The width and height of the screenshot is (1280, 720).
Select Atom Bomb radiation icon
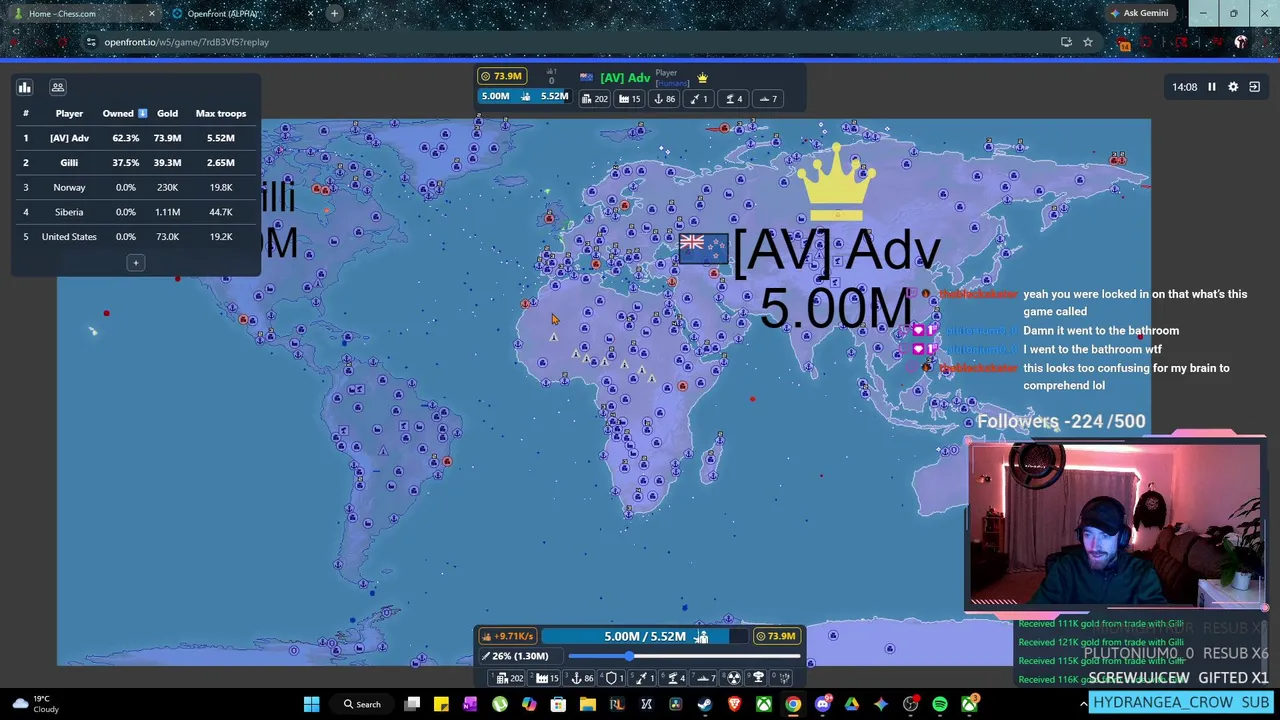coord(734,678)
